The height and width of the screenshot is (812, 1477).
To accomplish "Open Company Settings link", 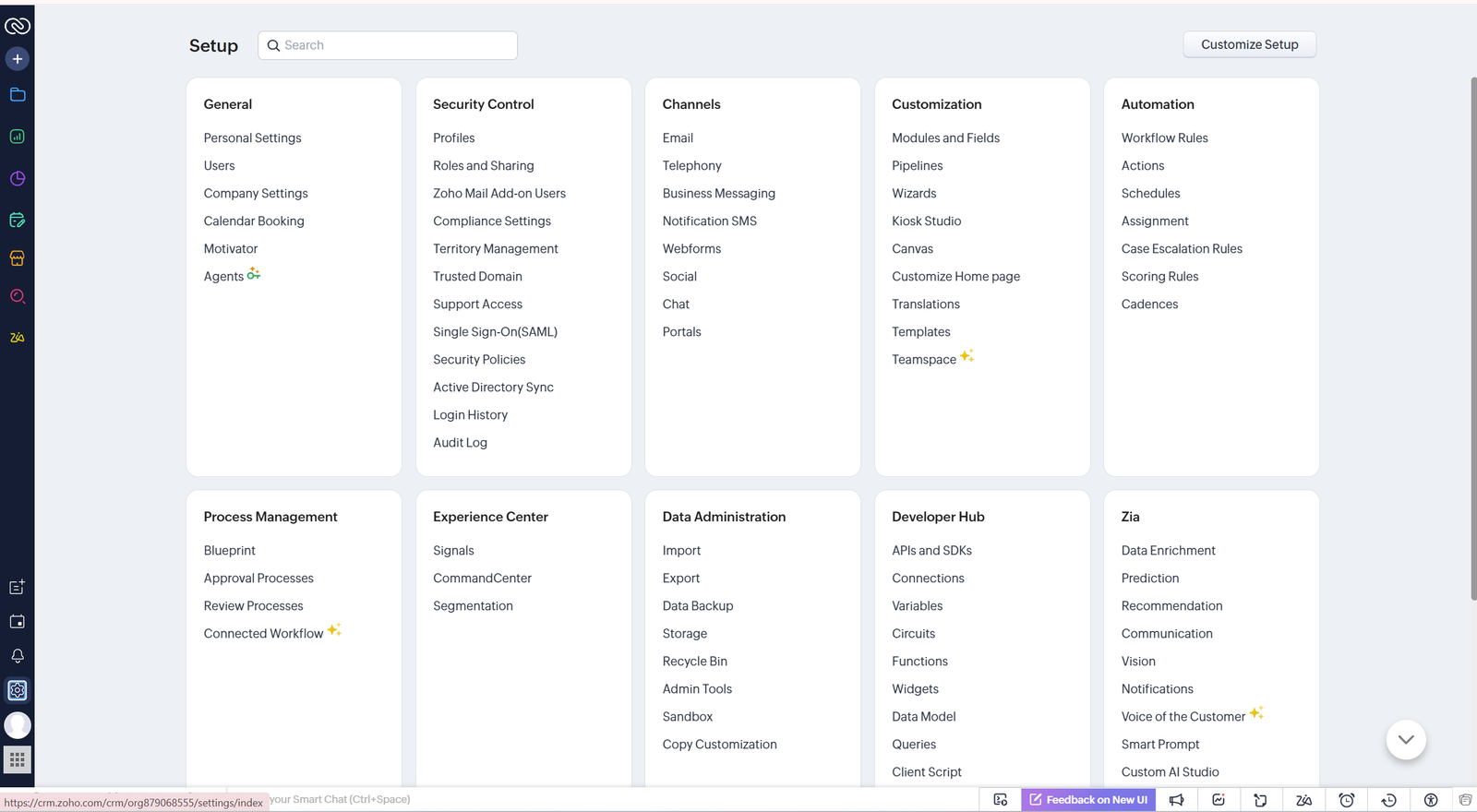I will [256, 194].
